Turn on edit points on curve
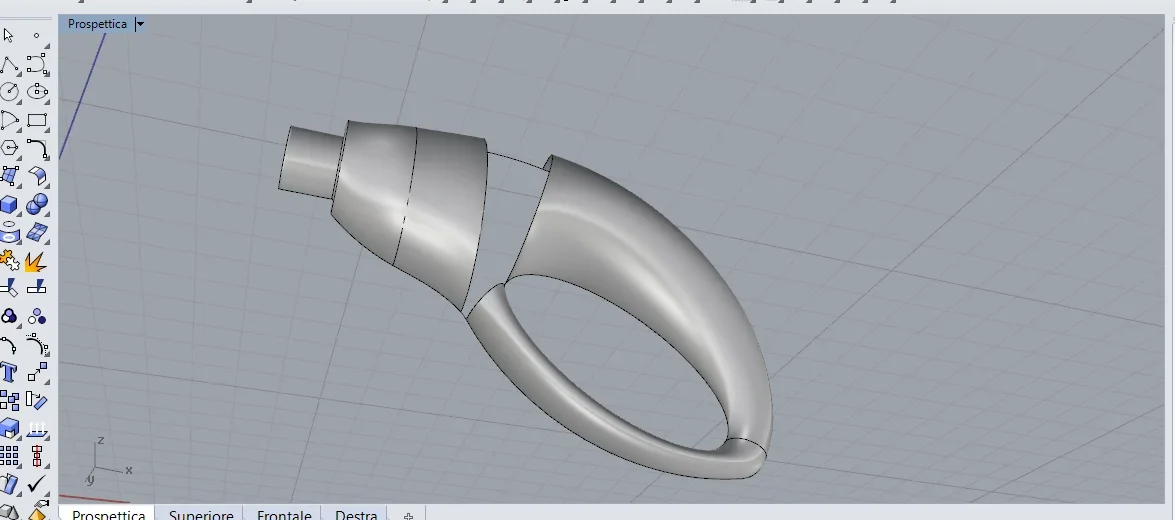The width and height of the screenshot is (1175, 520). 9,345
